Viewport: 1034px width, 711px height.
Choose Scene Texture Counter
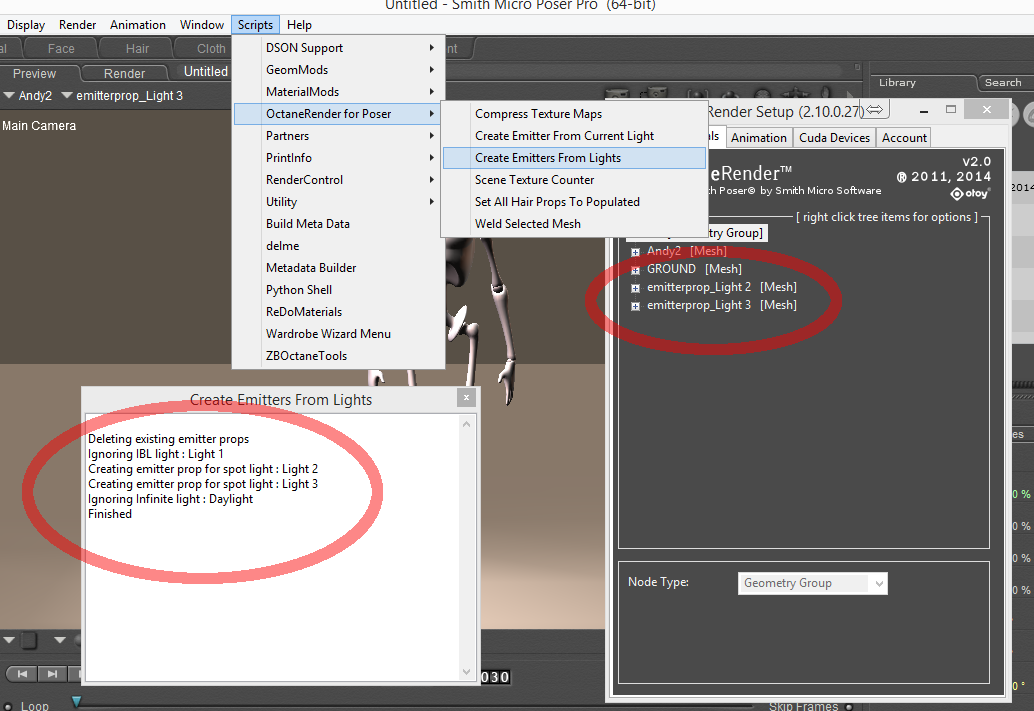coord(574,179)
